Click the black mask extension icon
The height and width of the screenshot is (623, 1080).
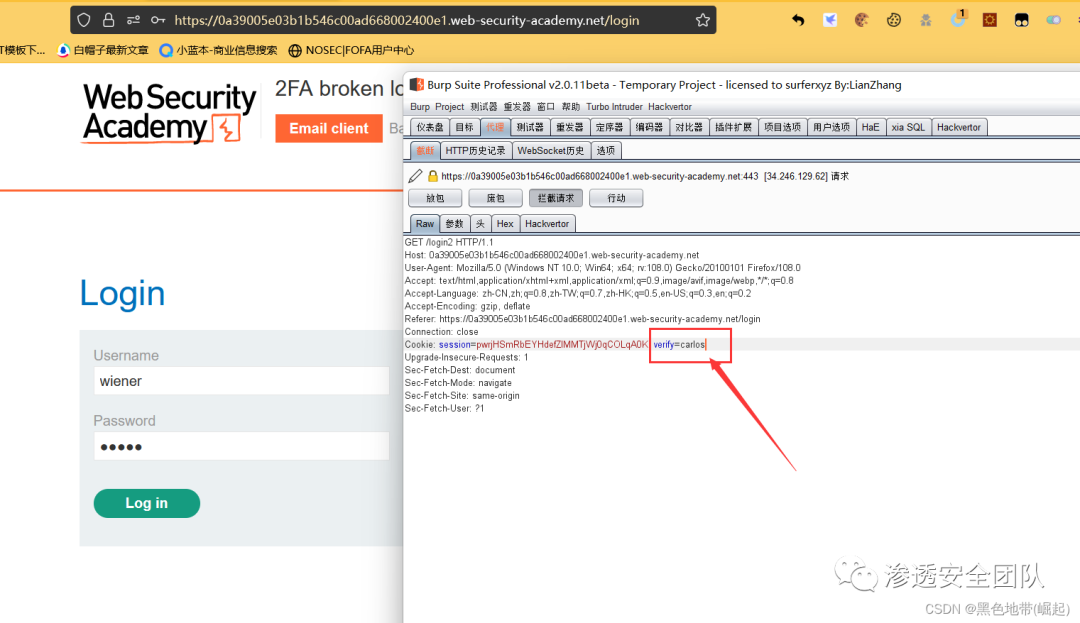click(1021, 20)
